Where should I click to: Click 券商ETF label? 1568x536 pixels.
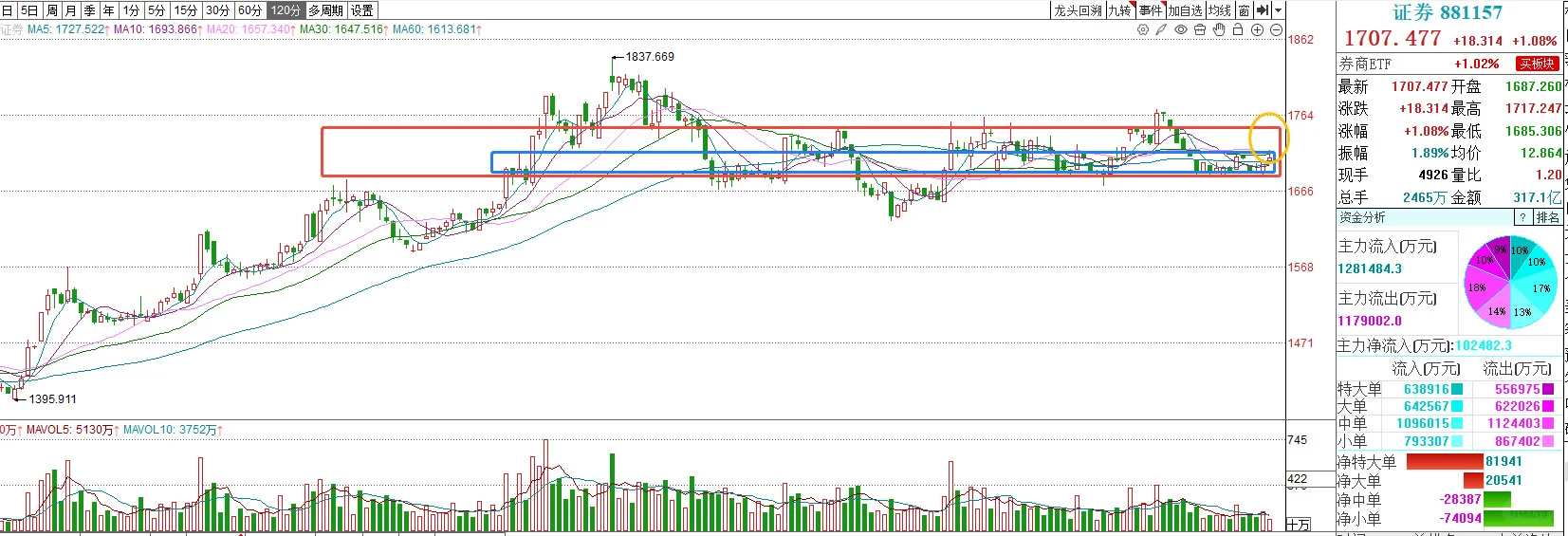coord(1365,64)
